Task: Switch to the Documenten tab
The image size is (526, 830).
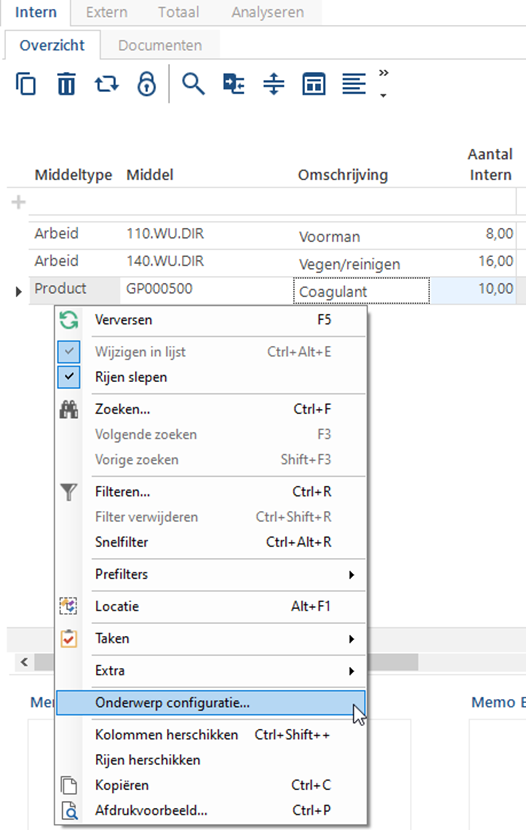Action: tap(160, 46)
